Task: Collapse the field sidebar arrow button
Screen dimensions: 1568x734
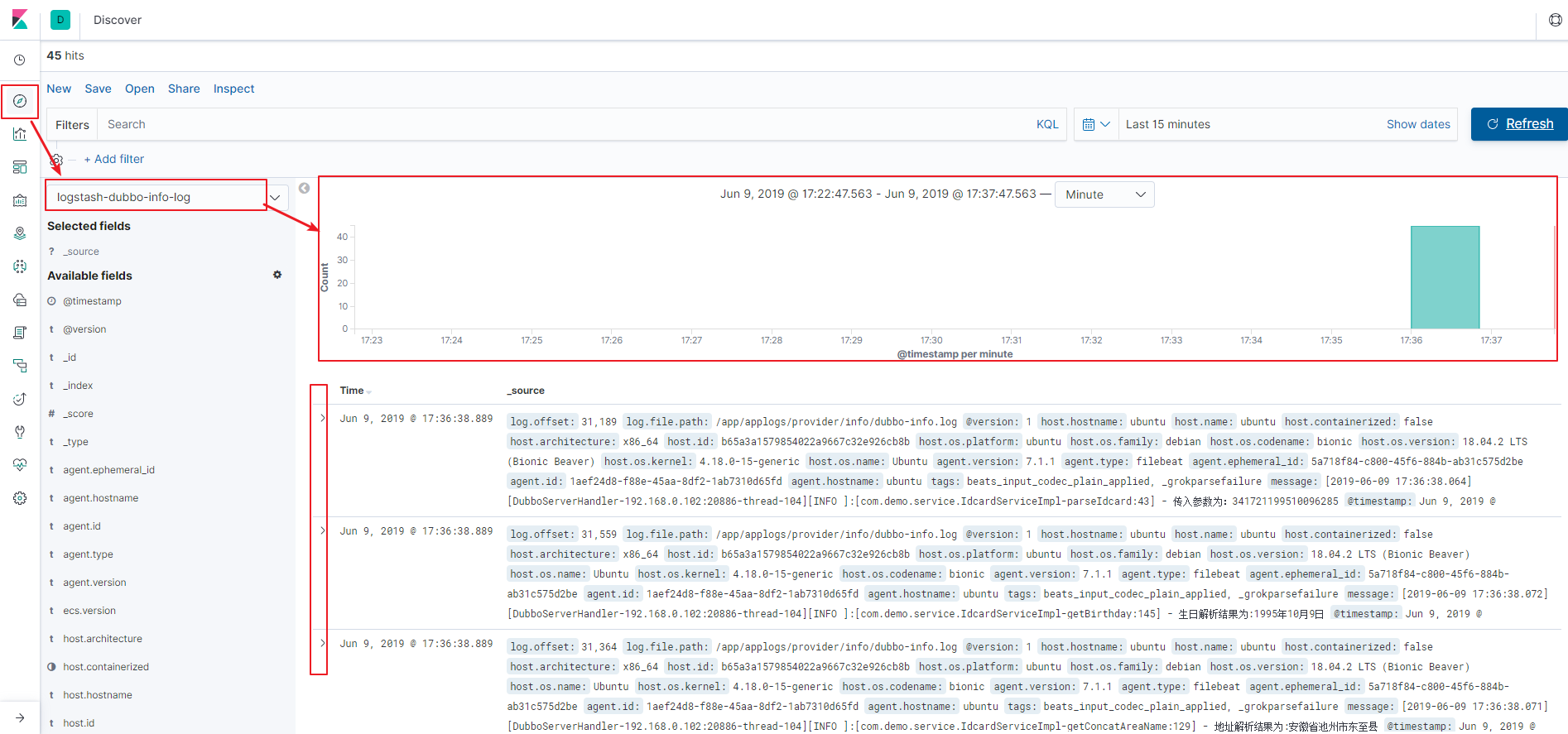Action: [x=304, y=188]
